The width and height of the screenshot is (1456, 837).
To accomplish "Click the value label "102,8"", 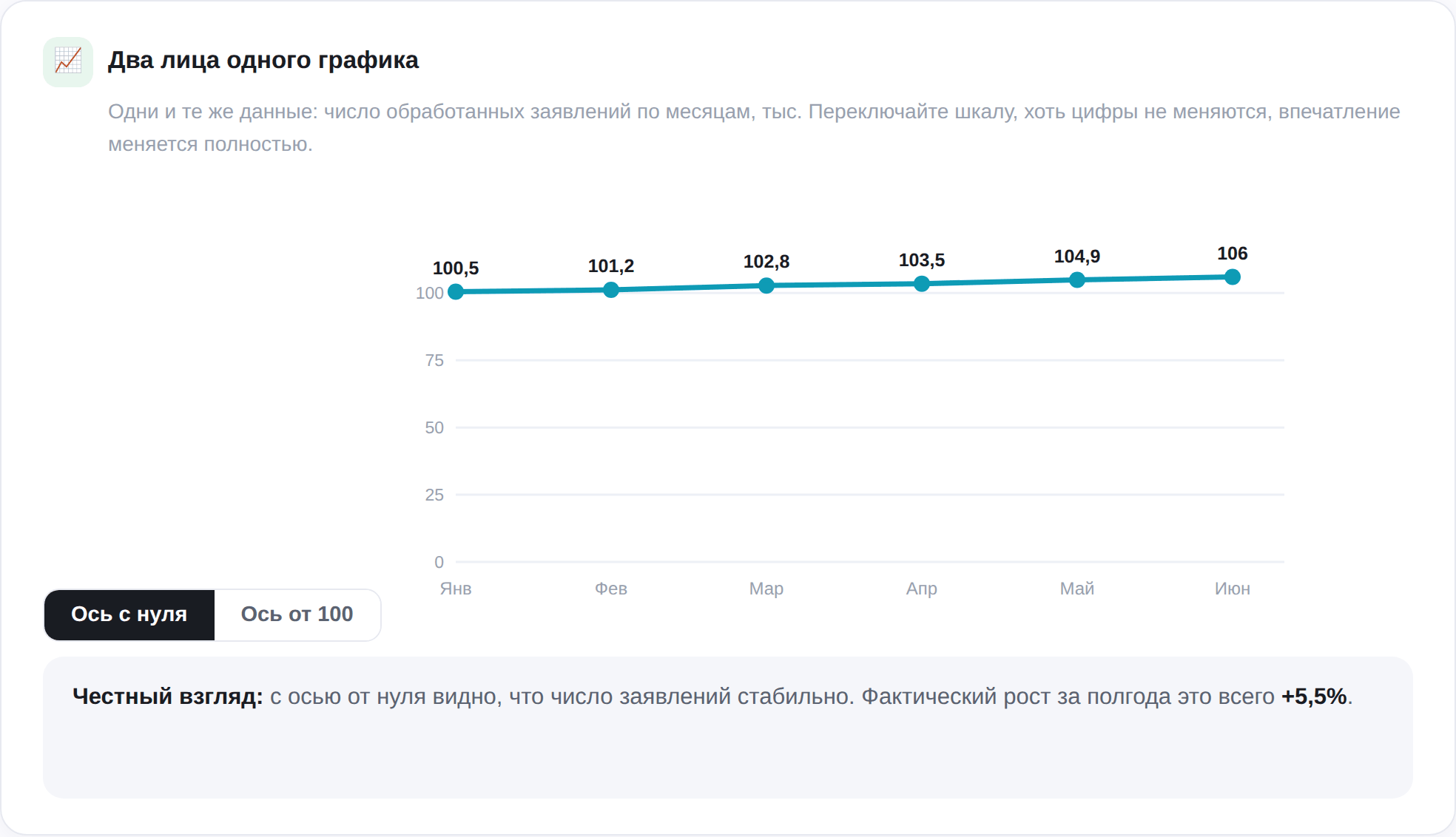I will (x=766, y=262).
